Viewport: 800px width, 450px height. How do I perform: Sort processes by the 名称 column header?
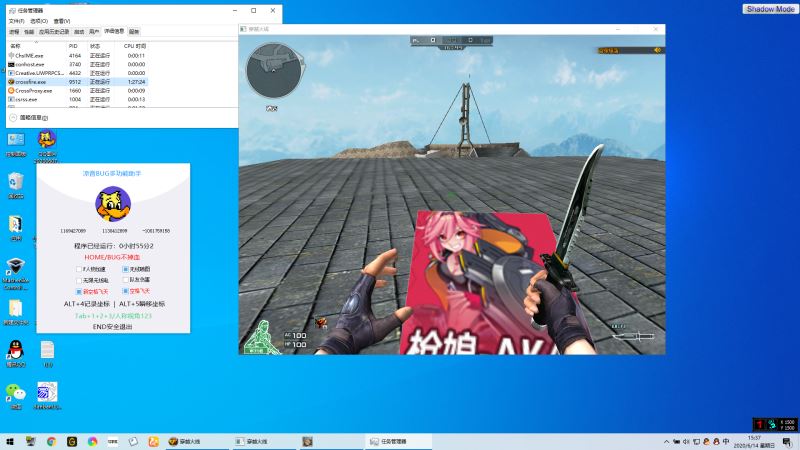(37, 46)
